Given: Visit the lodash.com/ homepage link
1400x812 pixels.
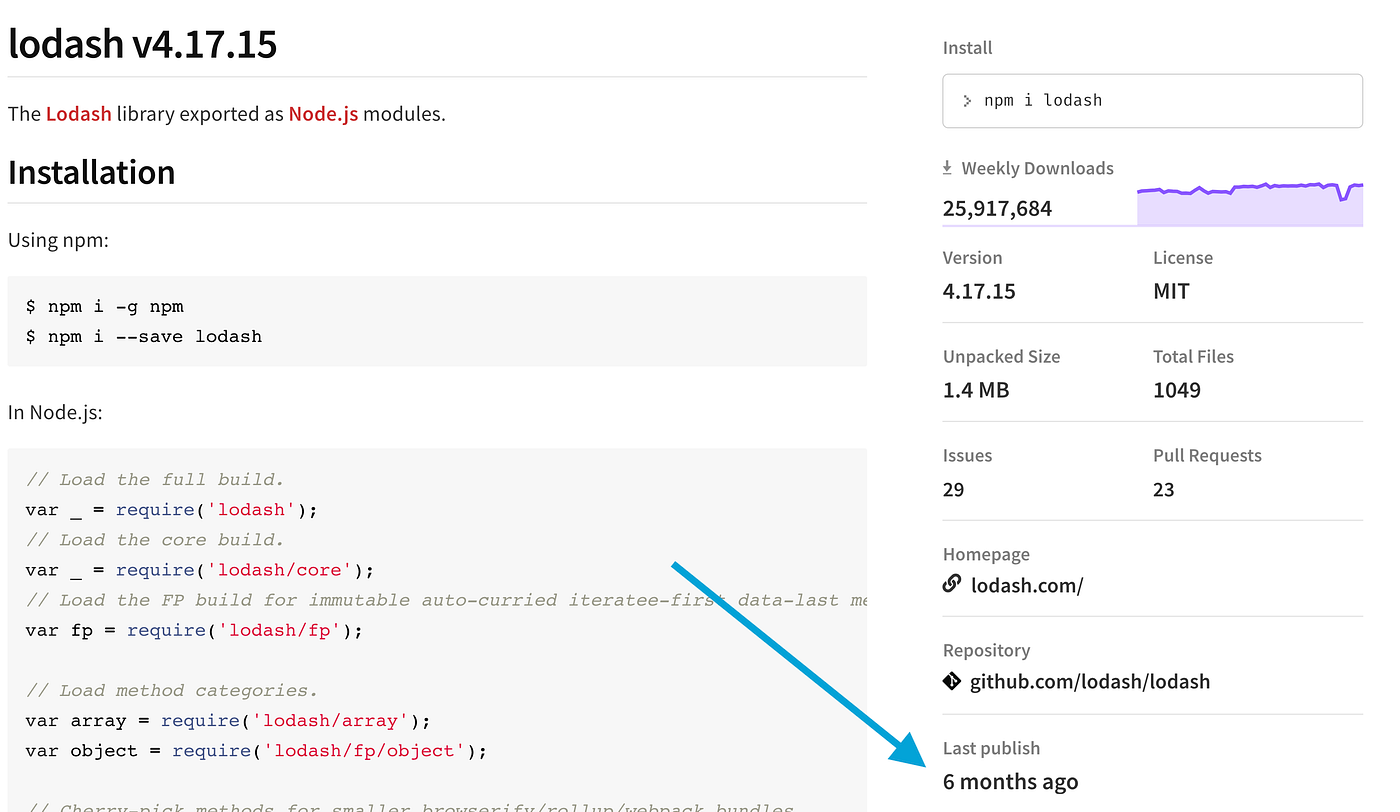Looking at the screenshot, I should click(1027, 585).
